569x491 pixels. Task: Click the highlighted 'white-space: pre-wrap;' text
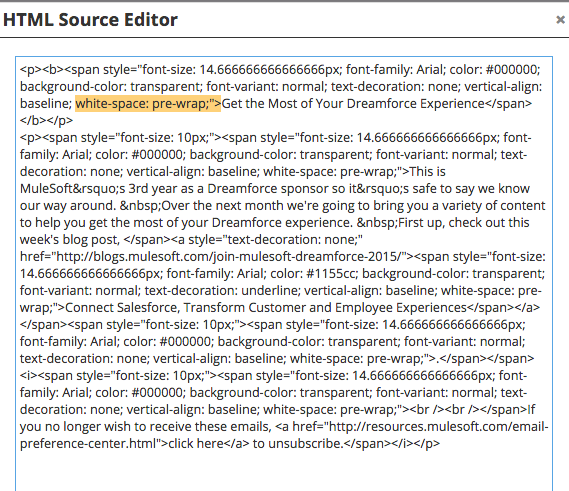148,104
